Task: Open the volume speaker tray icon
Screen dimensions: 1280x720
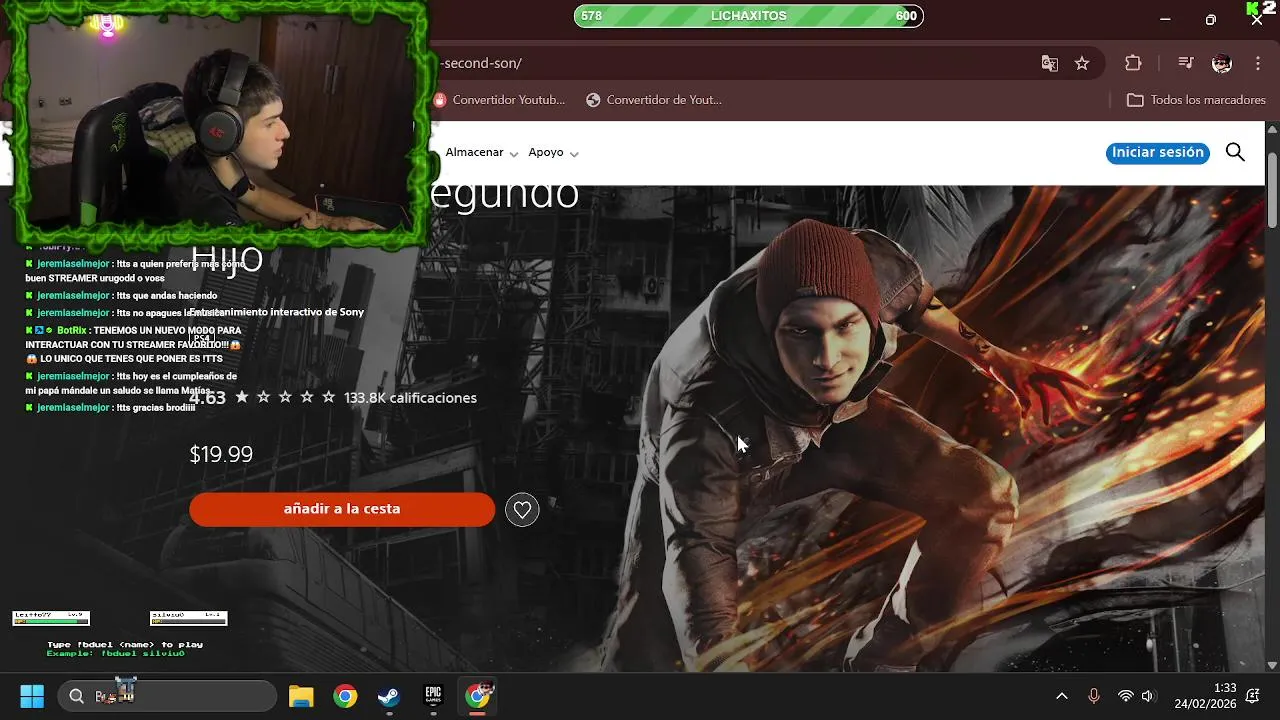Action: point(1148,696)
